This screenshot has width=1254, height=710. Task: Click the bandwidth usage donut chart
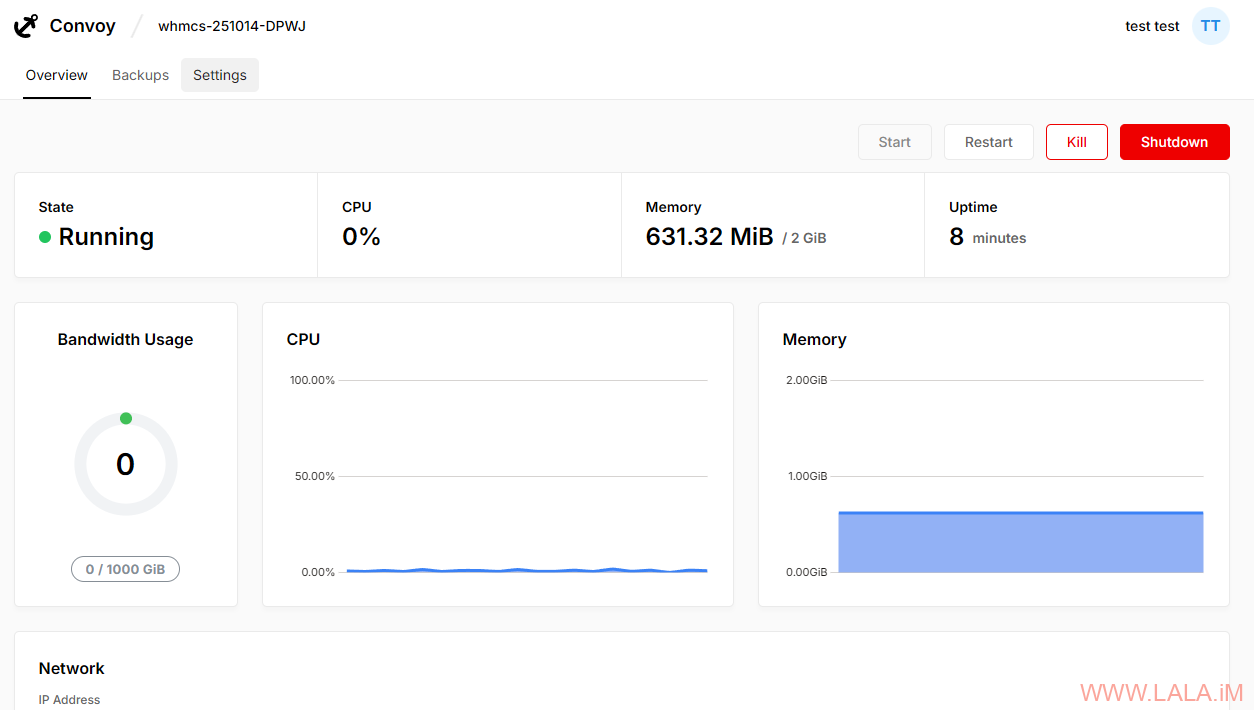pos(126,465)
